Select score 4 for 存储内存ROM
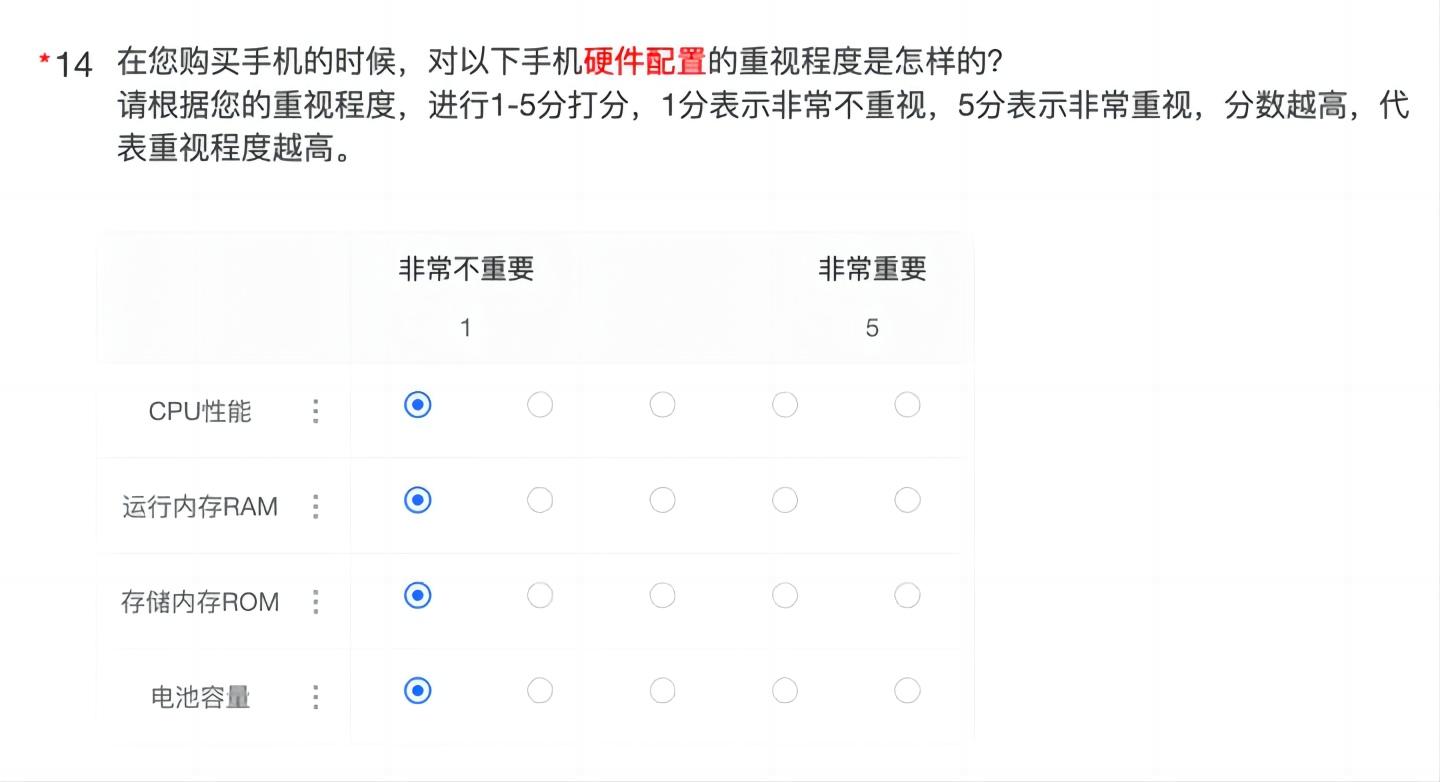 pos(785,595)
